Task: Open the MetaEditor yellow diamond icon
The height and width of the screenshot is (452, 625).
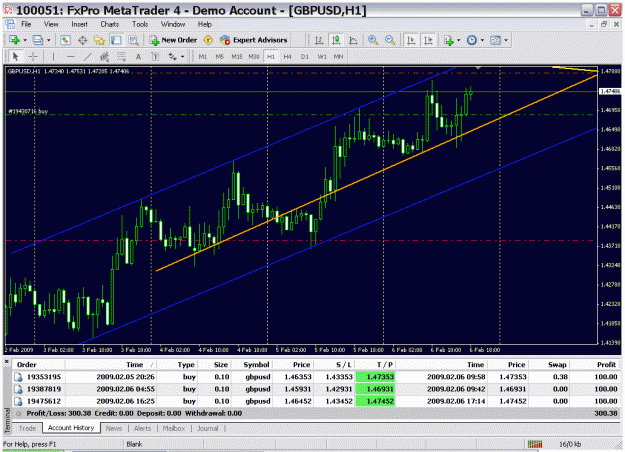Action: coord(208,40)
